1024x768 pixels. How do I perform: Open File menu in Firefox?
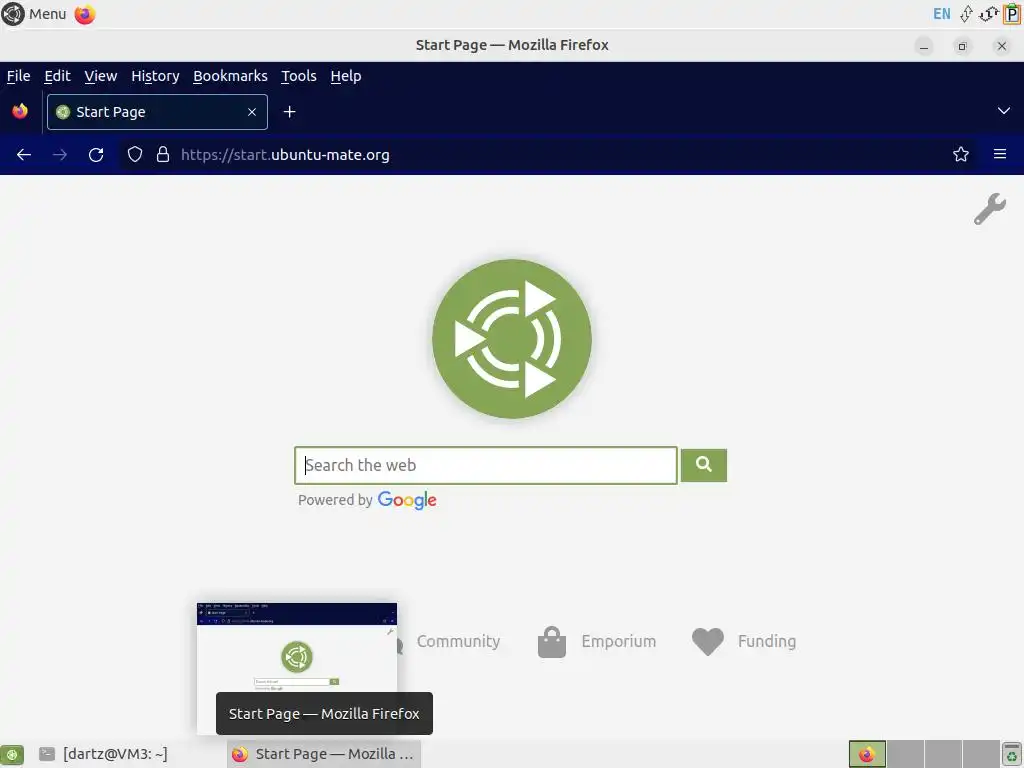point(18,76)
